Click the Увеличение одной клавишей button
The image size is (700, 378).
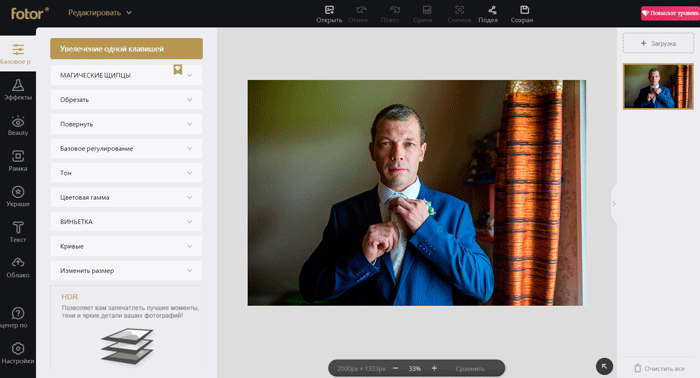coord(126,49)
